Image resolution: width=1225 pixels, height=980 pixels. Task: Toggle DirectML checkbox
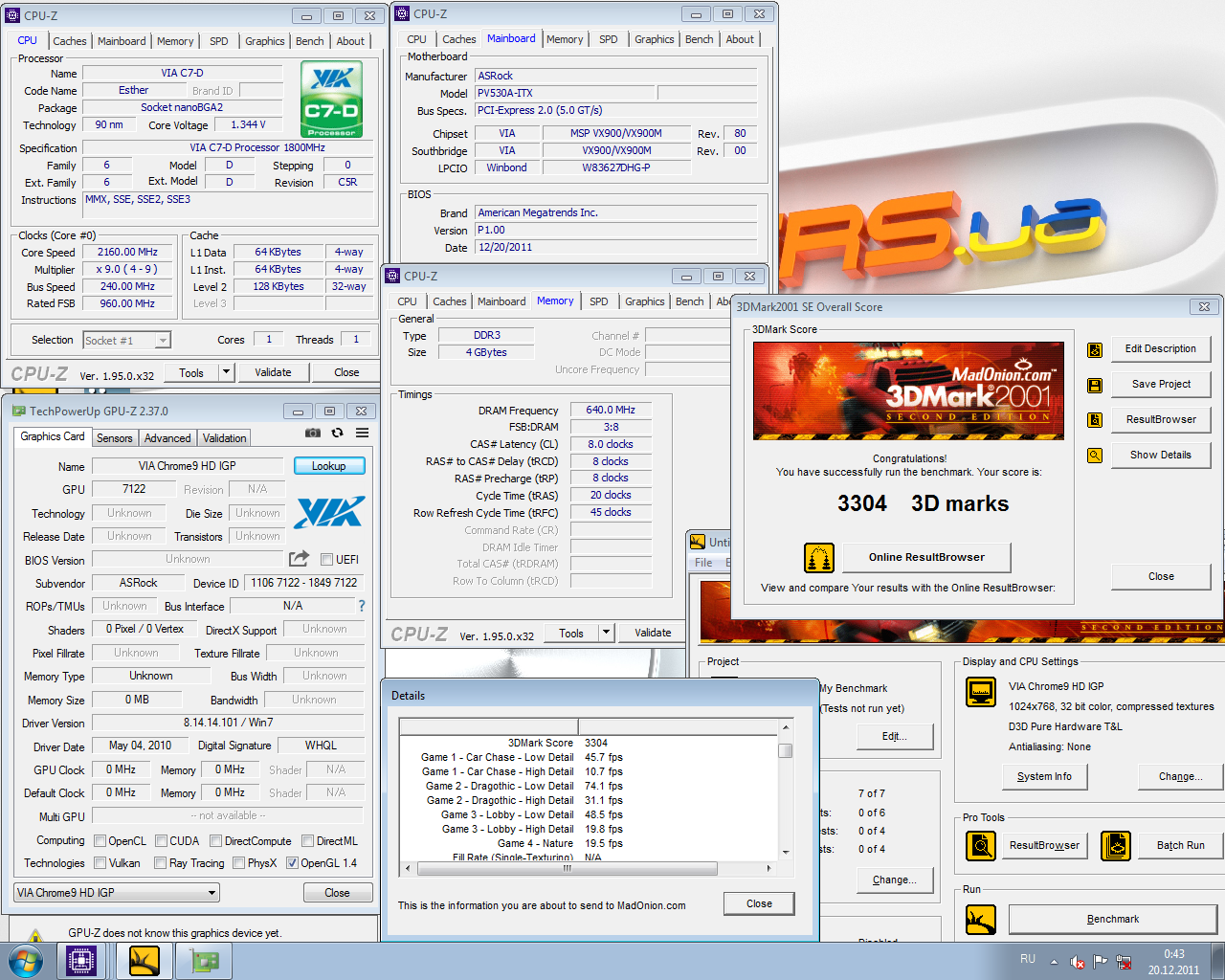coord(307,841)
